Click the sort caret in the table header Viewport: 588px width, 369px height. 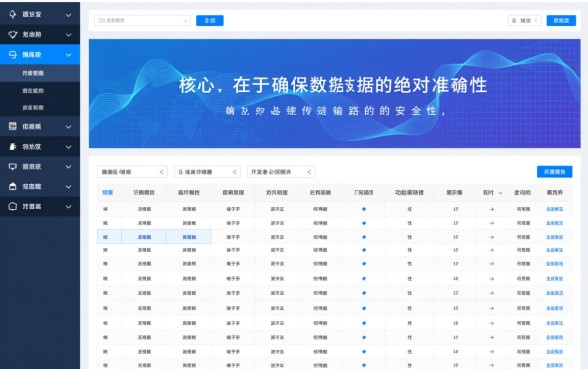pos(500,193)
